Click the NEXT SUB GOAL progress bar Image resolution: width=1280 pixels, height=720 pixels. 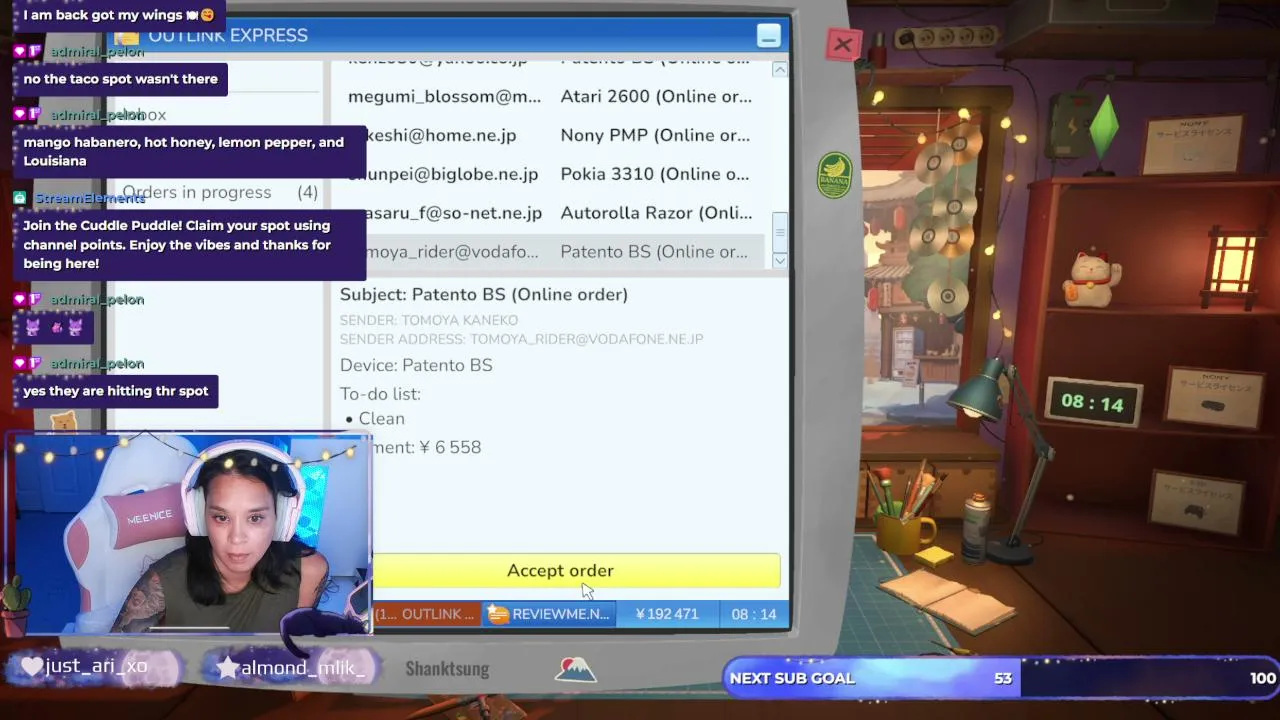(x=1000, y=678)
